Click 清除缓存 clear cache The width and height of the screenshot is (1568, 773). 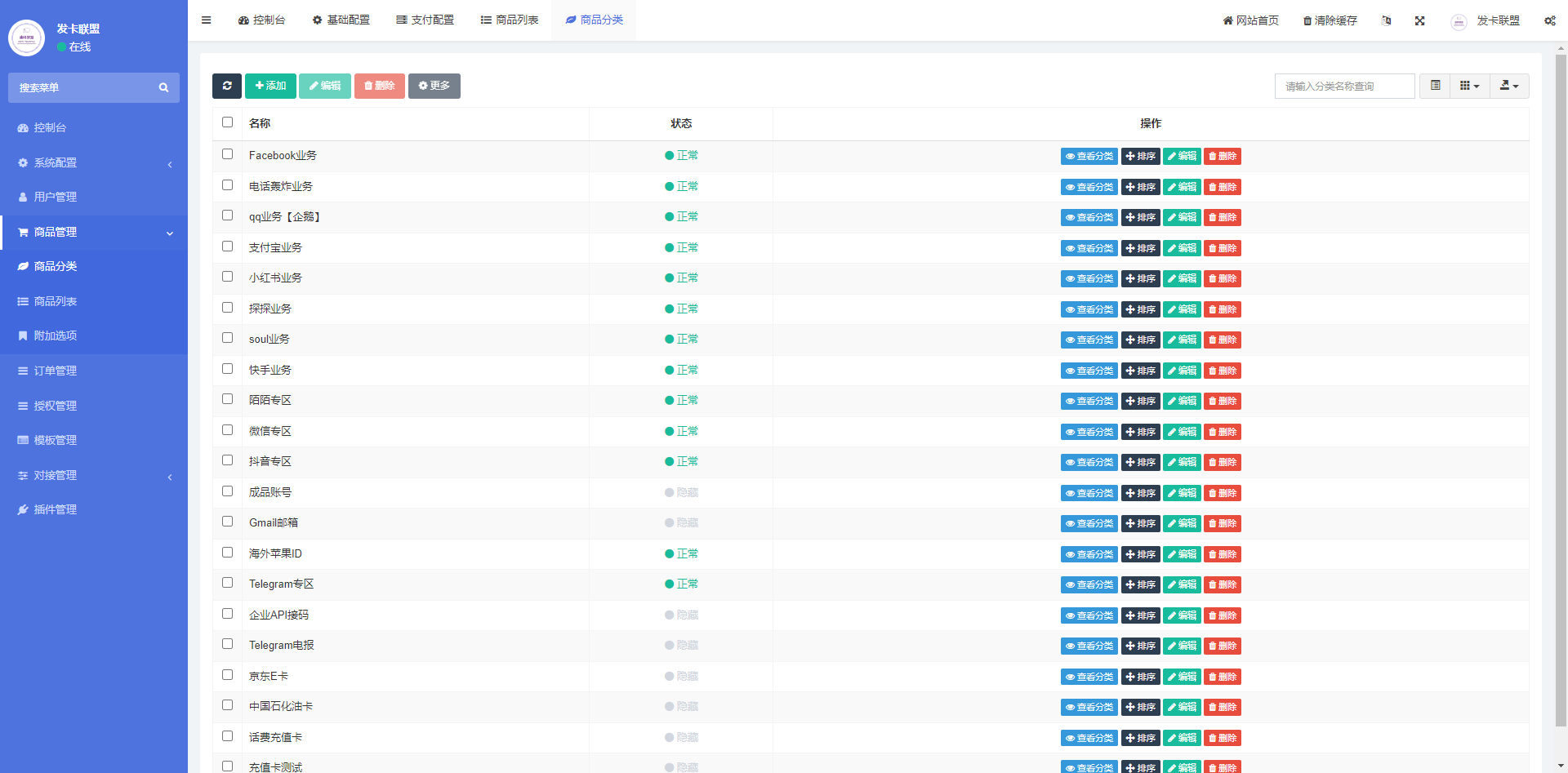[1330, 20]
